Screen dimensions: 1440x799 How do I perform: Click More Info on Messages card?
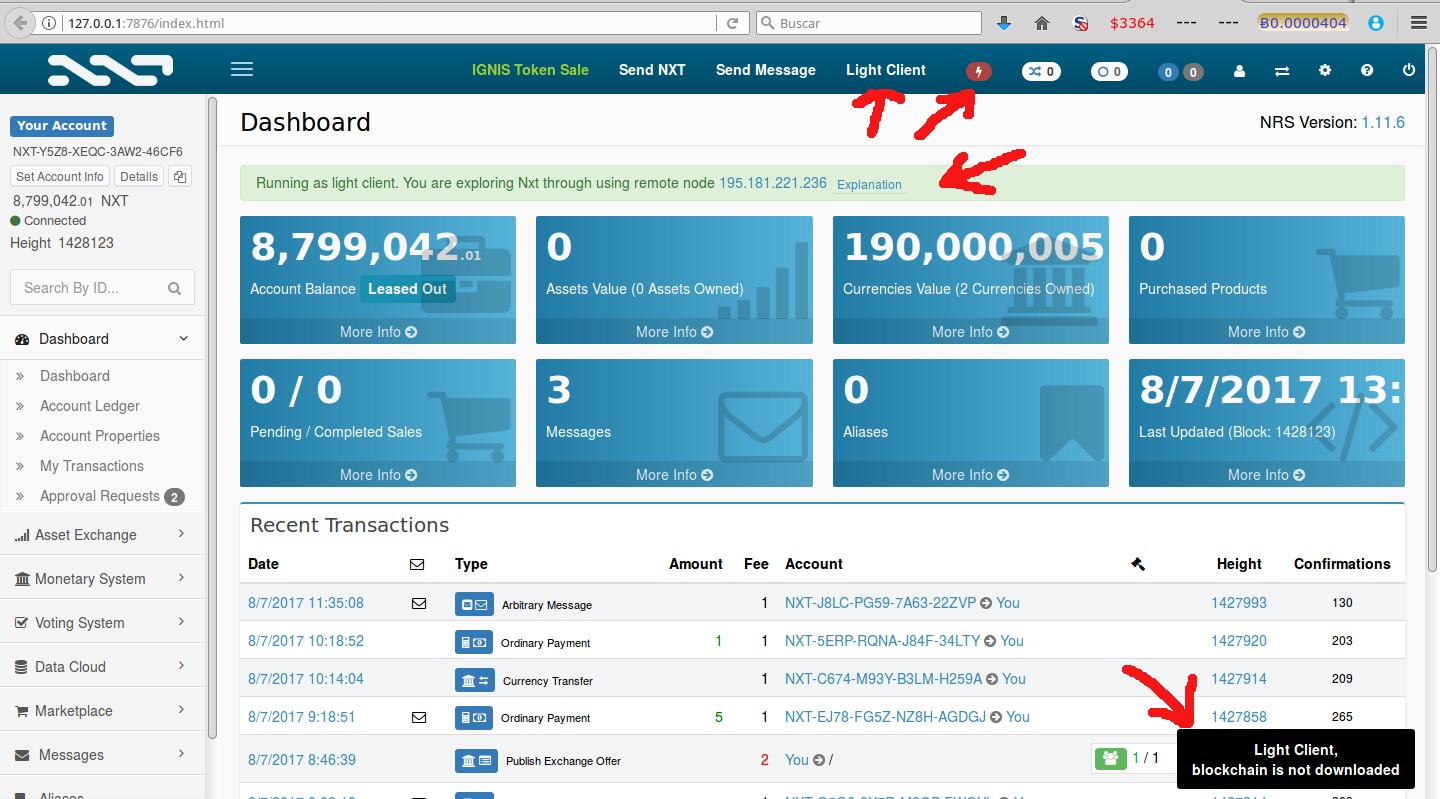[674, 475]
